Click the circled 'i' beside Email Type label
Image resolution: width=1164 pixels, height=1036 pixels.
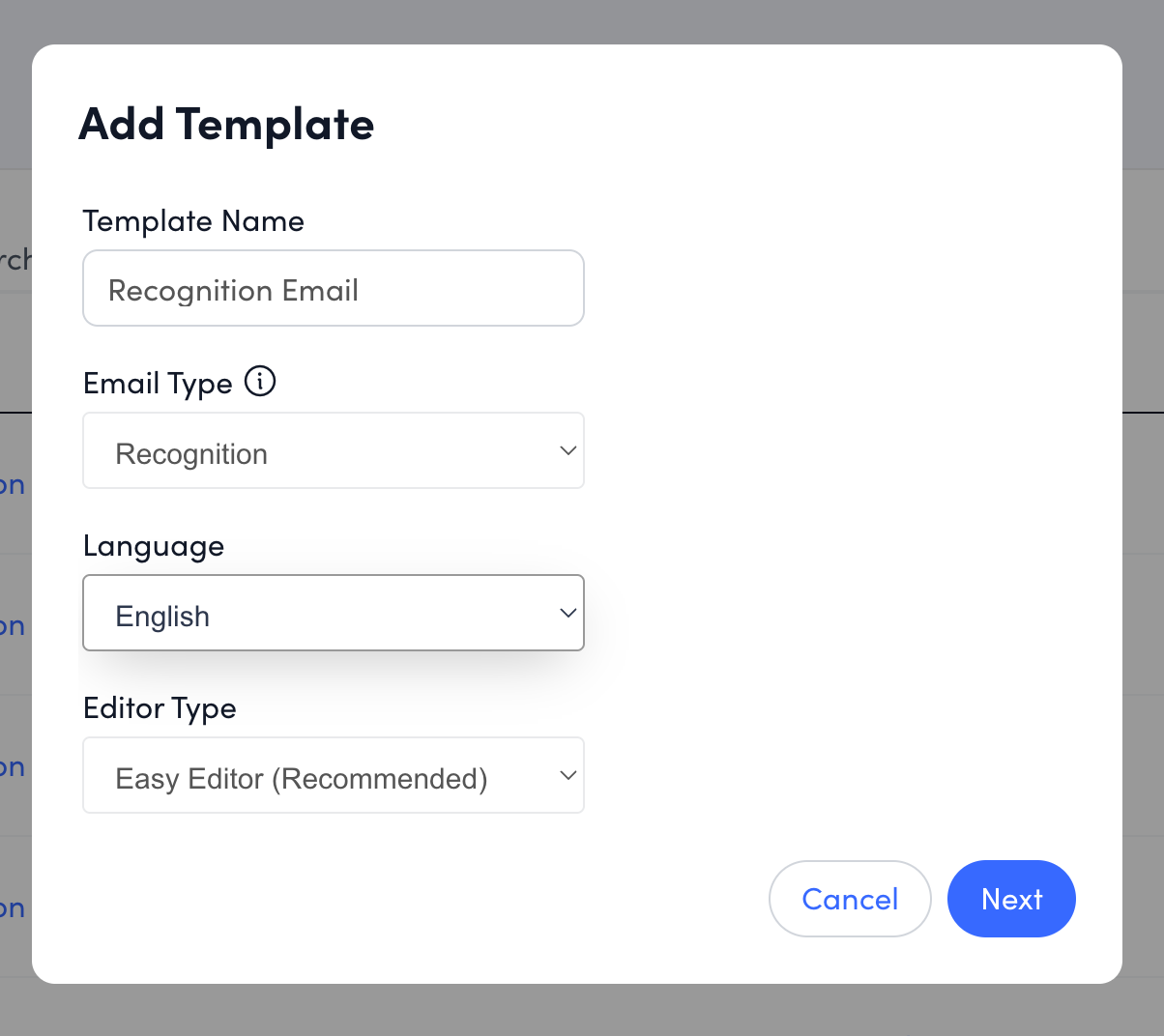pos(259,382)
